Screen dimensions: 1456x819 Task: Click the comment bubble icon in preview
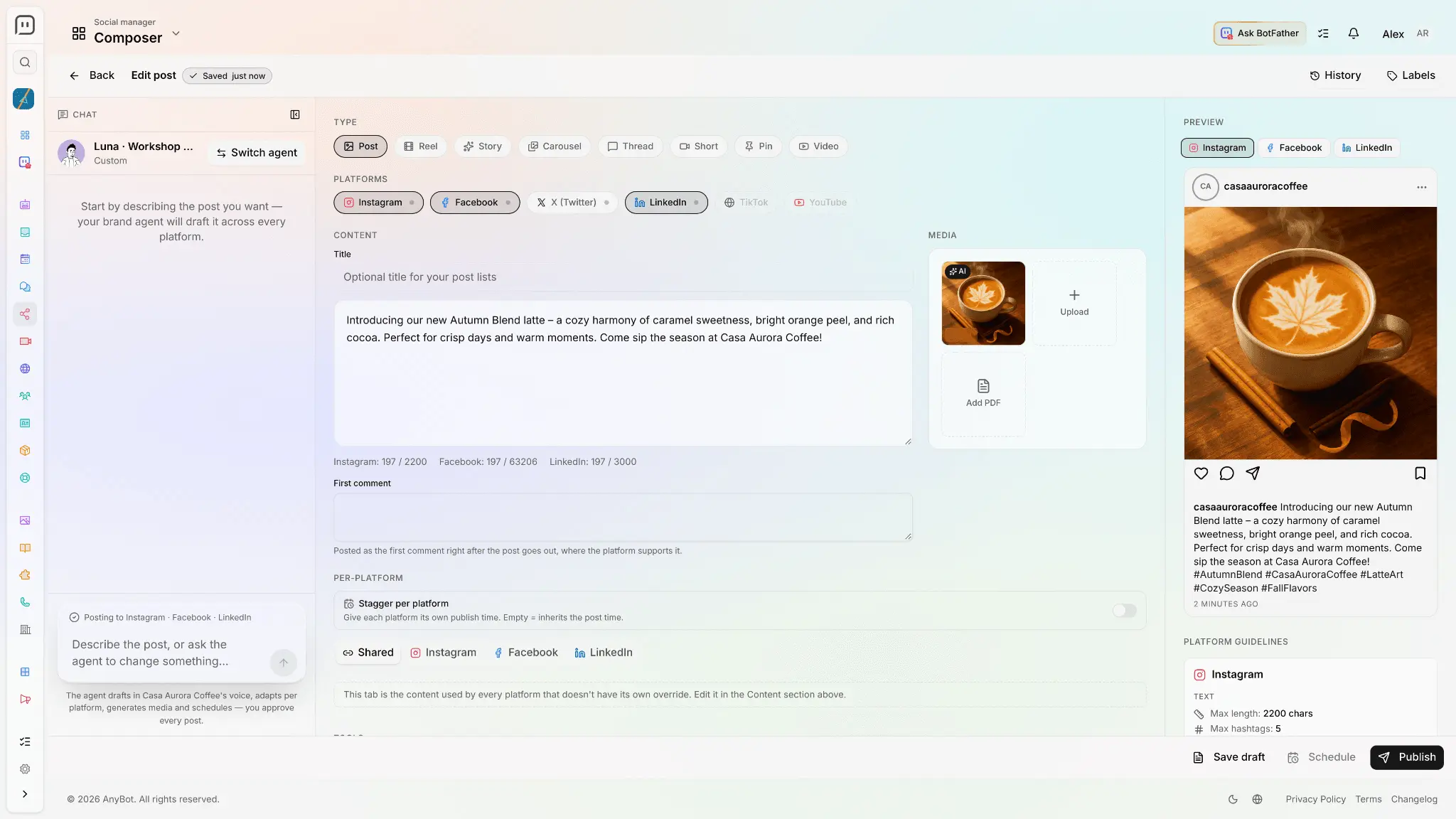tap(1226, 473)
